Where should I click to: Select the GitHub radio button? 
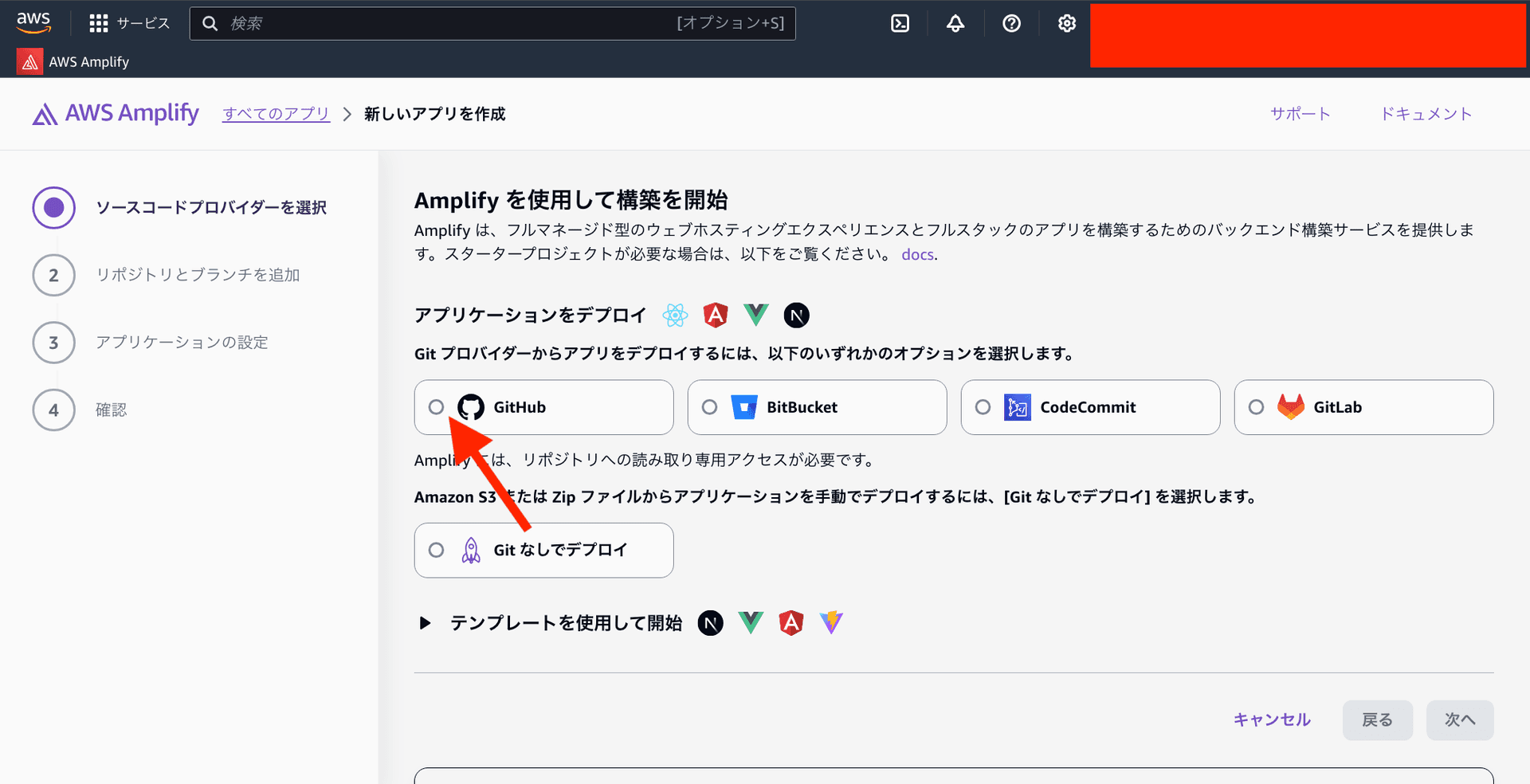pyautogui.click(x=436, y=407)
